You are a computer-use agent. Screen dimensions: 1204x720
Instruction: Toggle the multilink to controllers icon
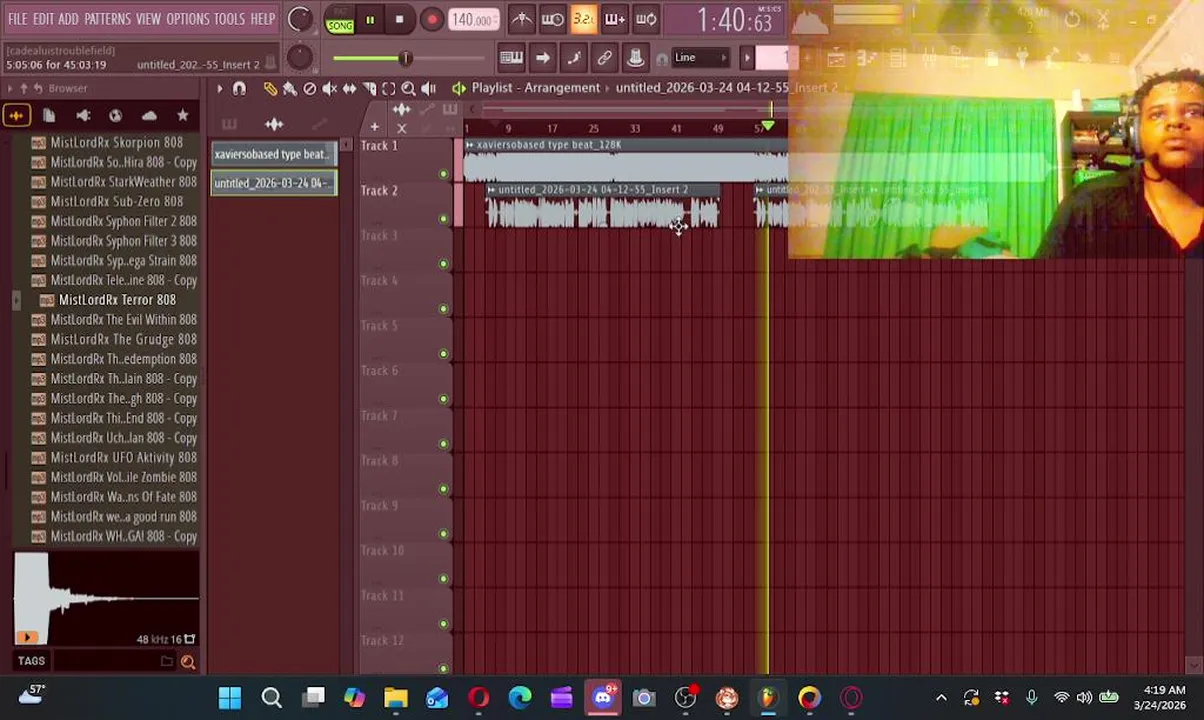(604, 58)
